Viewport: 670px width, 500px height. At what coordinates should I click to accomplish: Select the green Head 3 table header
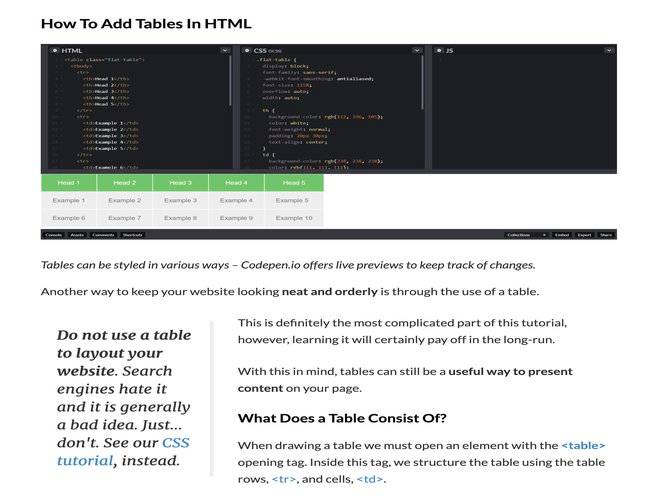[x=180, y=182]
